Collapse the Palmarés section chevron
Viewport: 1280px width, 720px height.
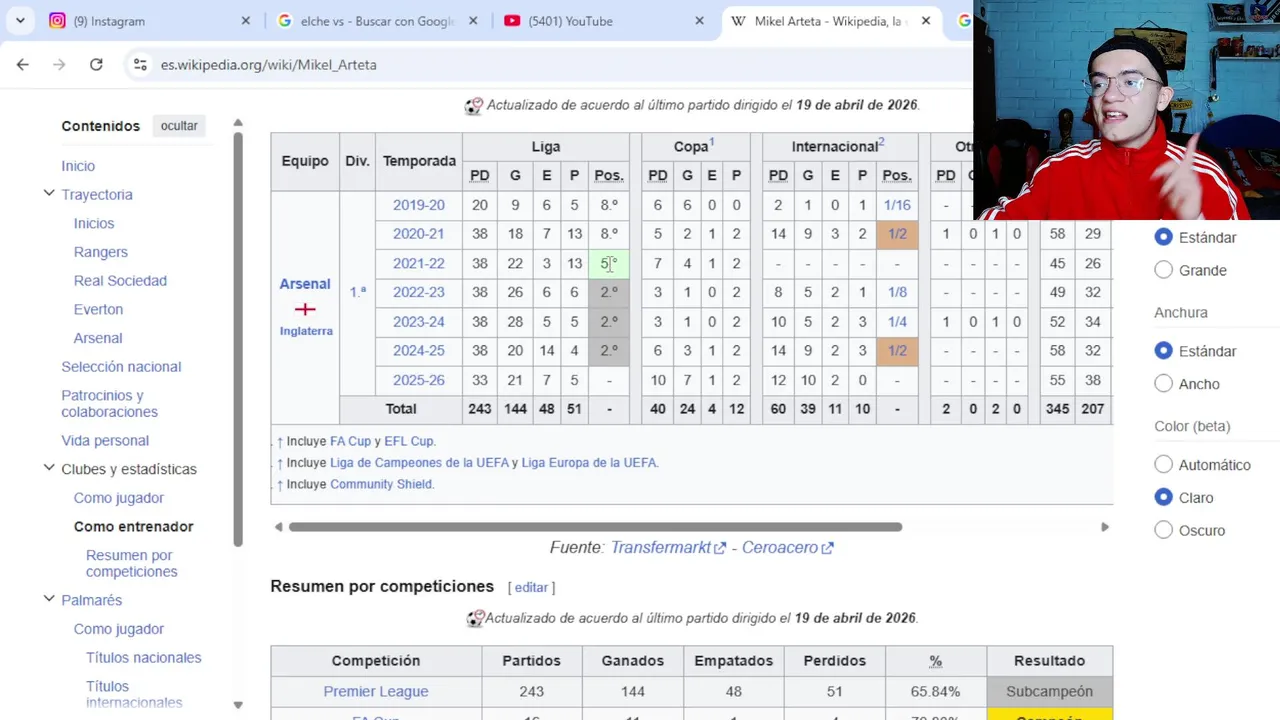click(48, 598)
